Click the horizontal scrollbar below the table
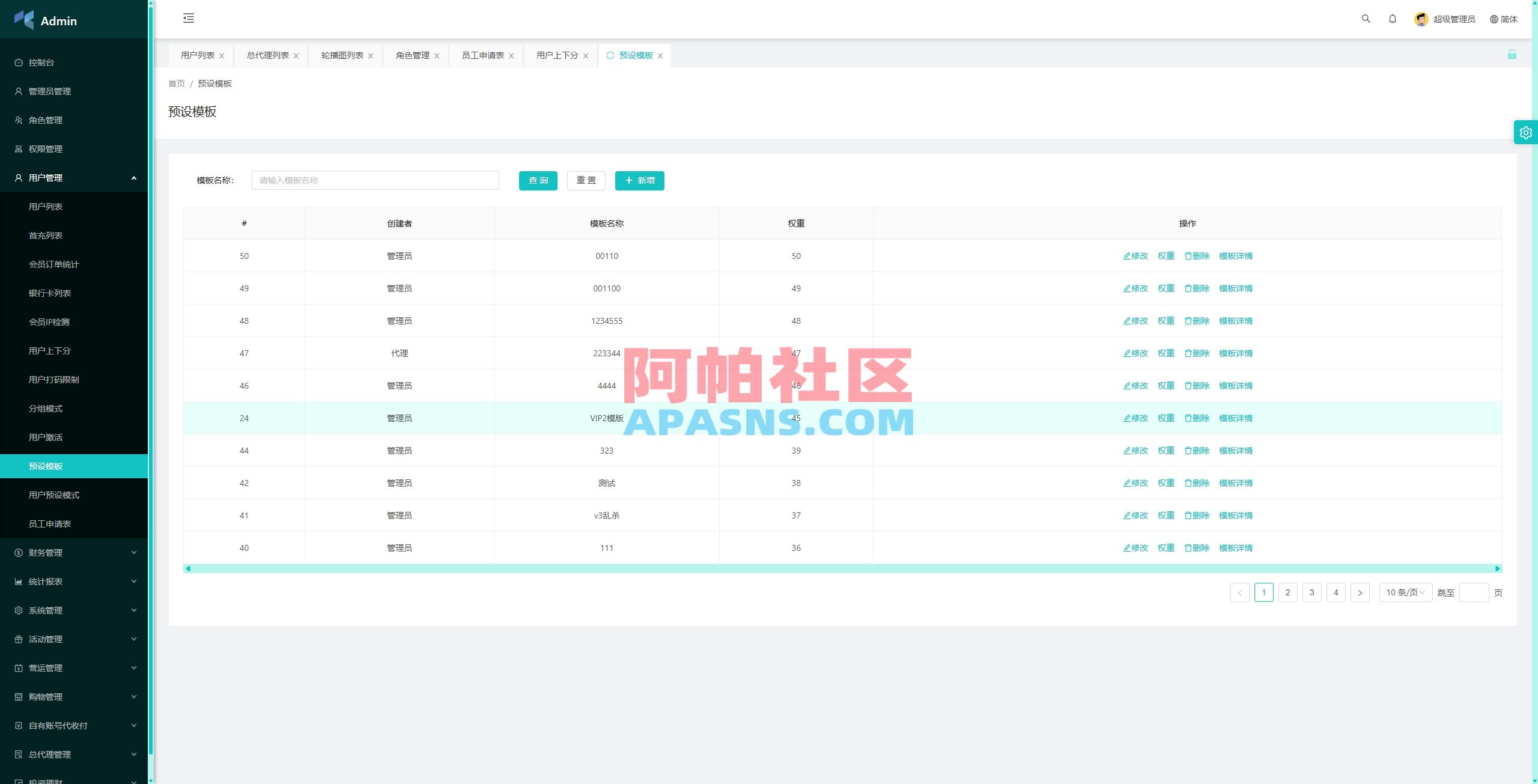The width and height of the screenshot is (1538, 784). (x=841, y=568)
